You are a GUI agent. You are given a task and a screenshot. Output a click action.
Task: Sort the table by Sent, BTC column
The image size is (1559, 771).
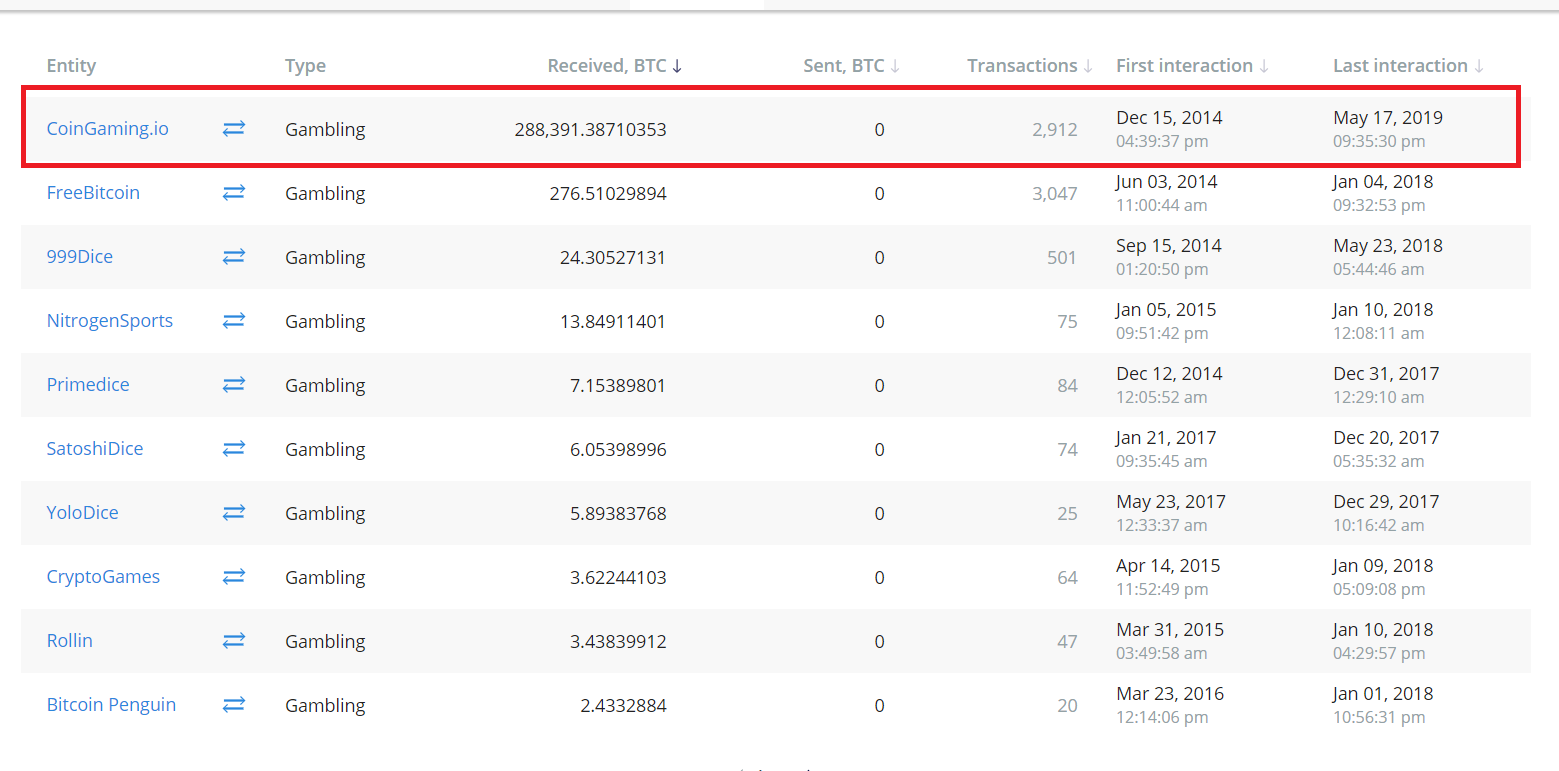click(852, 66)
